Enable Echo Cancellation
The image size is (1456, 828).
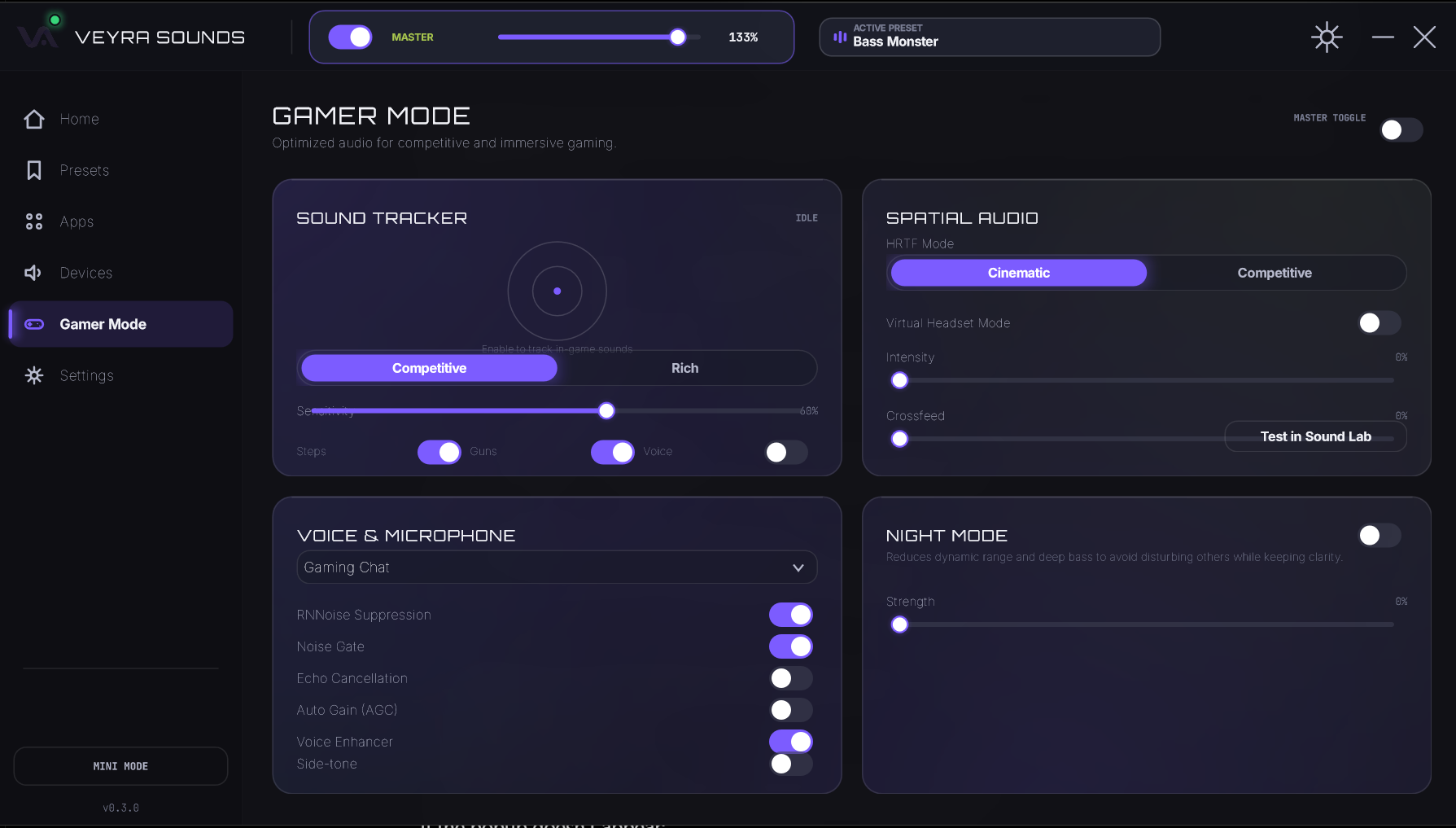[791, 678]
